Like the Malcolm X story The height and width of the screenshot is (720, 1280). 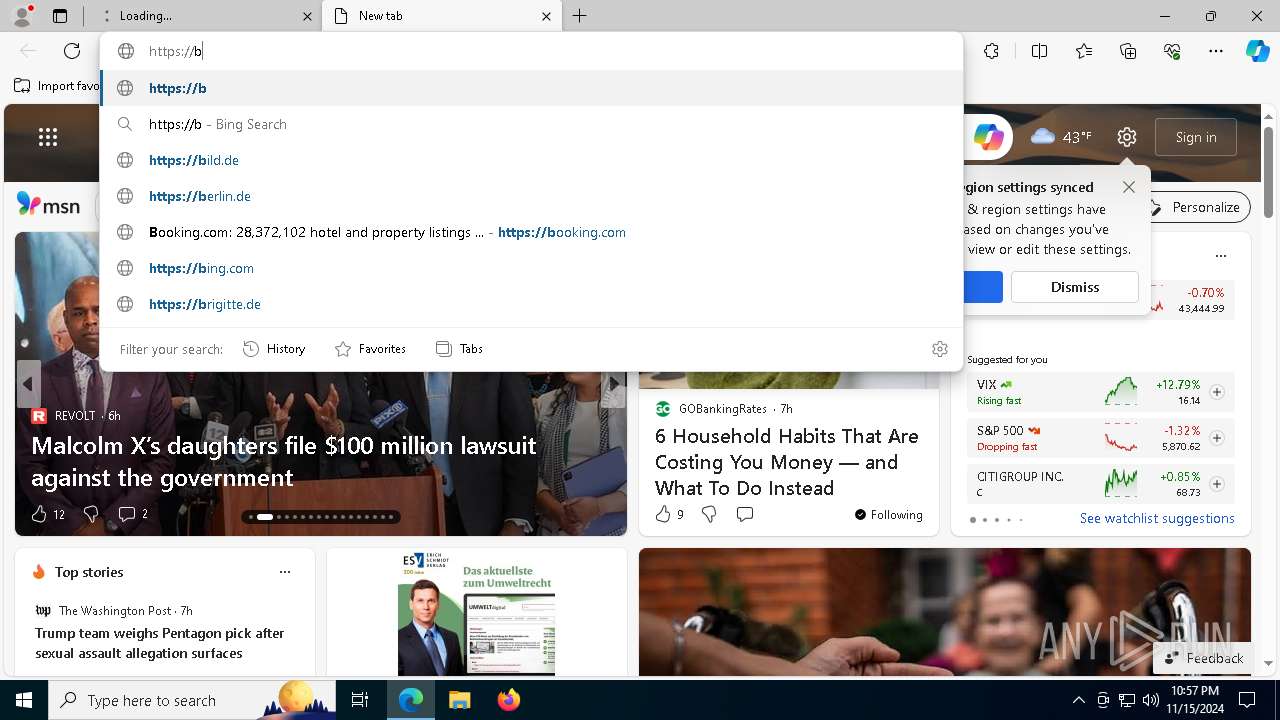pos(47,514)
